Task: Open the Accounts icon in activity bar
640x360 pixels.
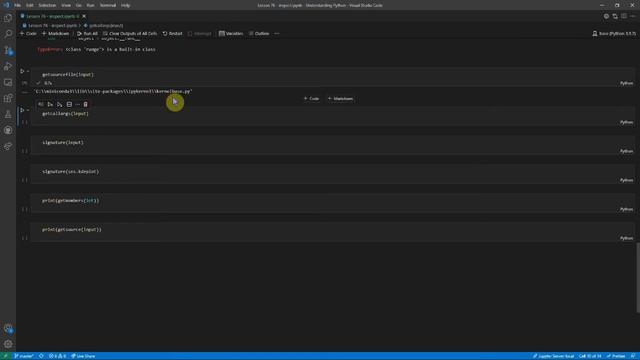Action: (x=8, y=328)
